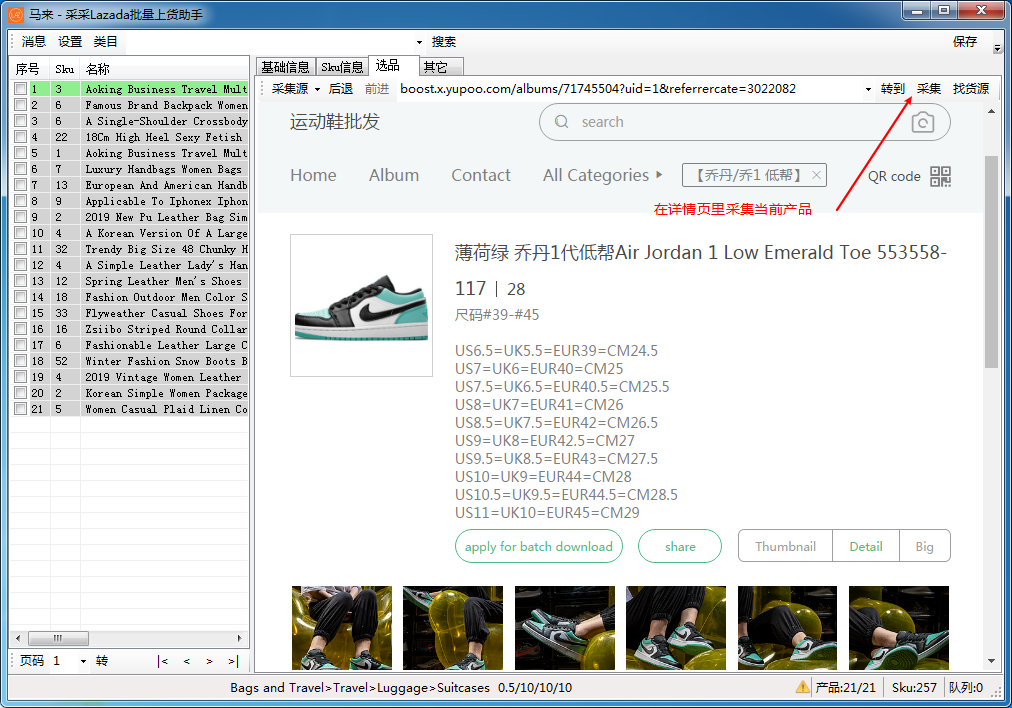This screenshot has width=1012, height=708.
Task: Click the 前进 forward button
Action: [x=377, y=88]
